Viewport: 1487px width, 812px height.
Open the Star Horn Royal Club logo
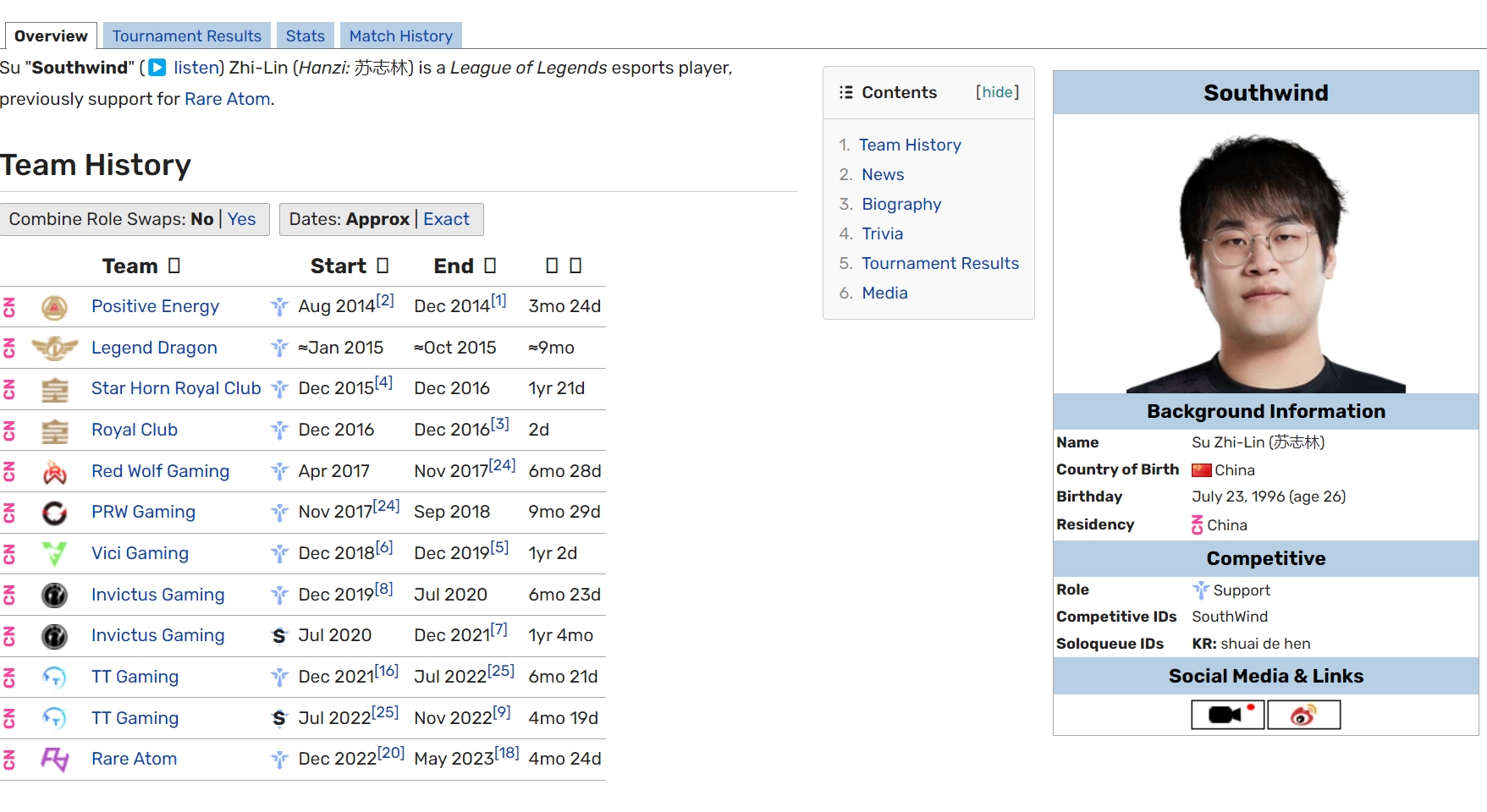[x=55, y=389]
